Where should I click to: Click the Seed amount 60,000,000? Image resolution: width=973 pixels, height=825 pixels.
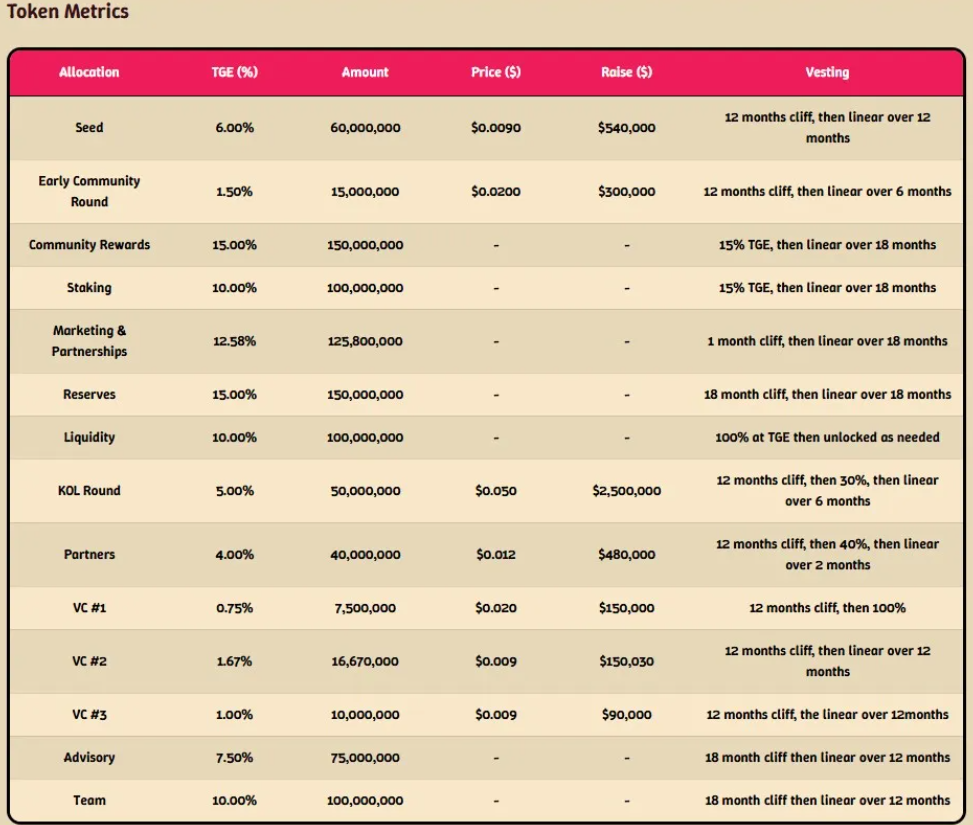365,128
